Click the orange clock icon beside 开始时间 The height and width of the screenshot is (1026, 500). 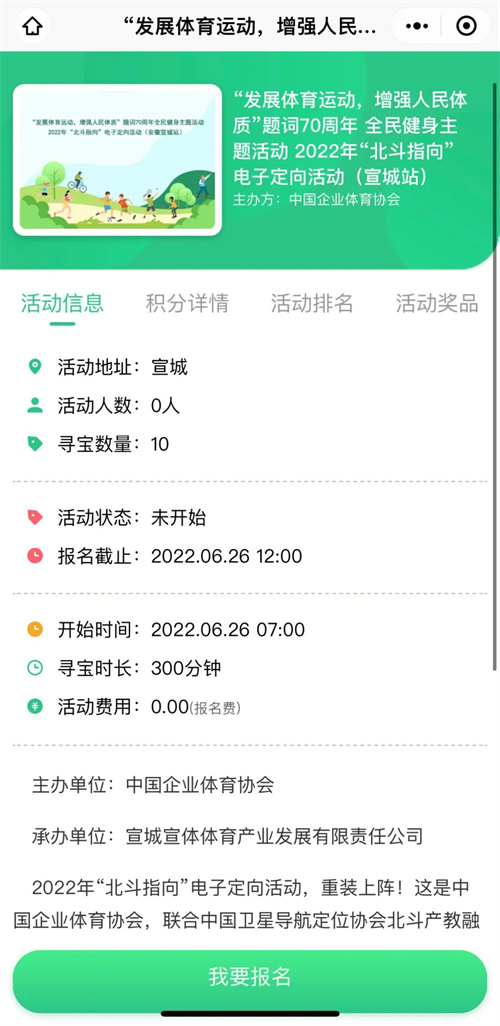point(35,629)
